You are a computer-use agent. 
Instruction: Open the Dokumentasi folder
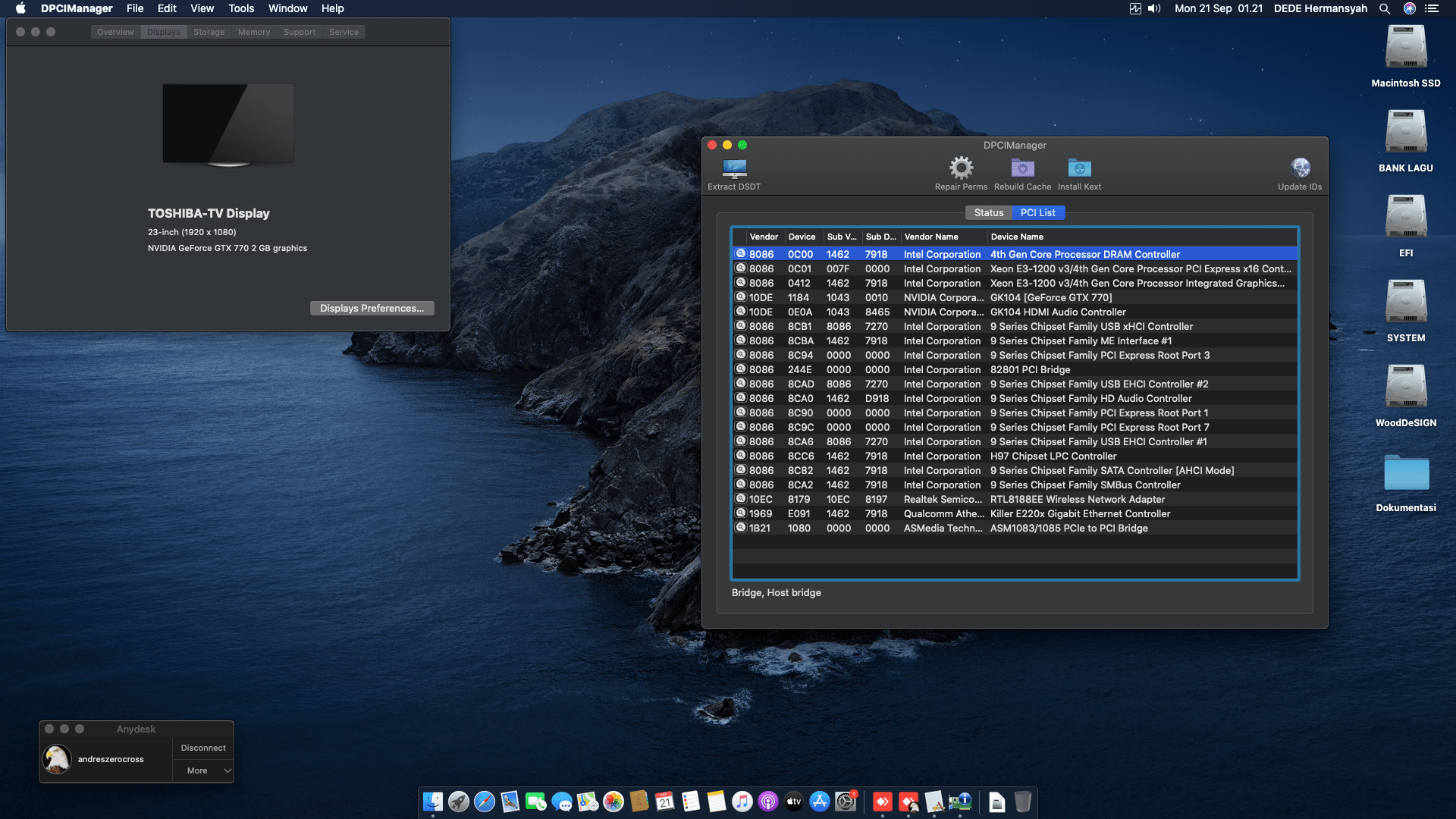[1405, 474]
